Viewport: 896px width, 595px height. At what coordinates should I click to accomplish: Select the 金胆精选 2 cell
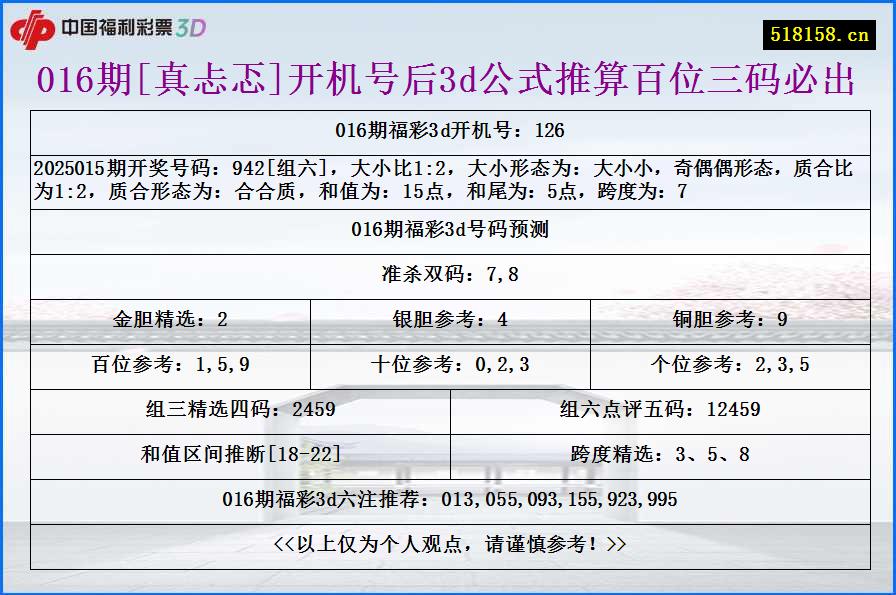[171, 320]
